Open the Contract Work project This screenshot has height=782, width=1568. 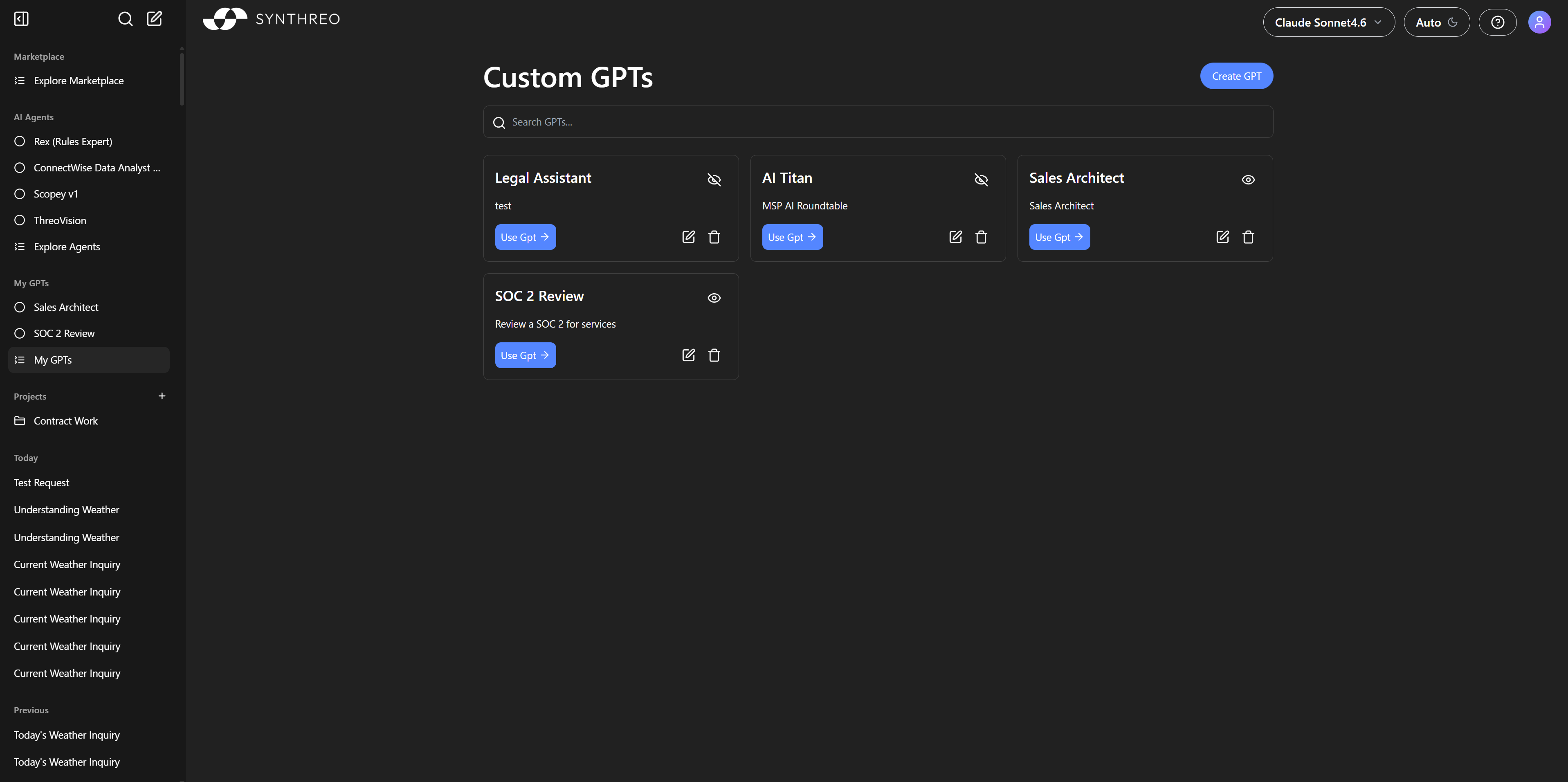tap(65, 420)
